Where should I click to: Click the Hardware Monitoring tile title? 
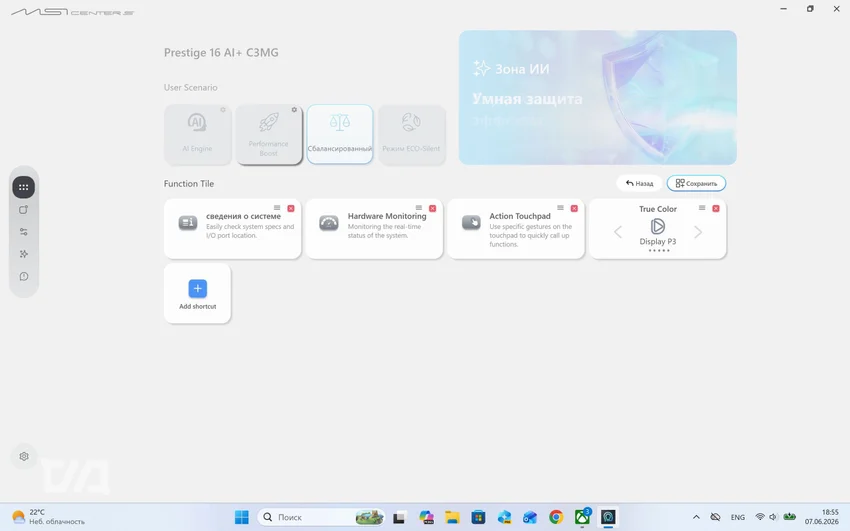tap(387, 216)
